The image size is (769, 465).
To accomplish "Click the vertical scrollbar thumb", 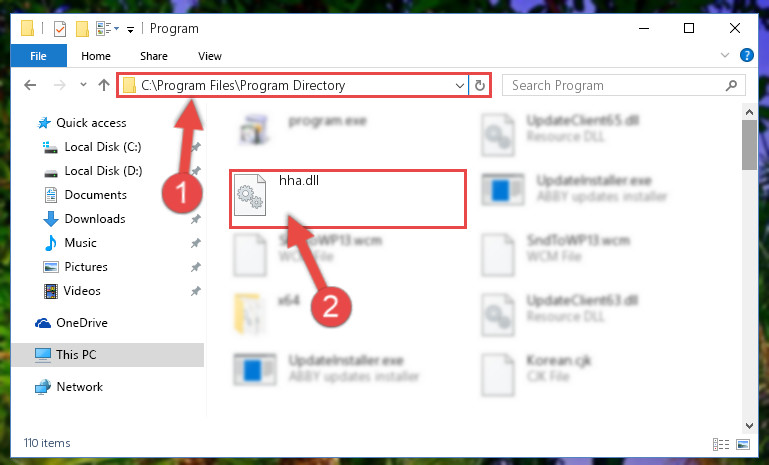I will pyautogui.click(x=749, y=145).
